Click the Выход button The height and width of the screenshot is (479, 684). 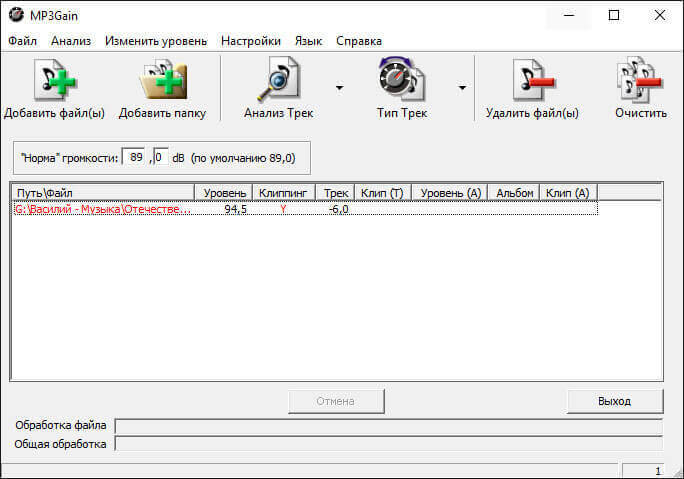coord(615,401)
